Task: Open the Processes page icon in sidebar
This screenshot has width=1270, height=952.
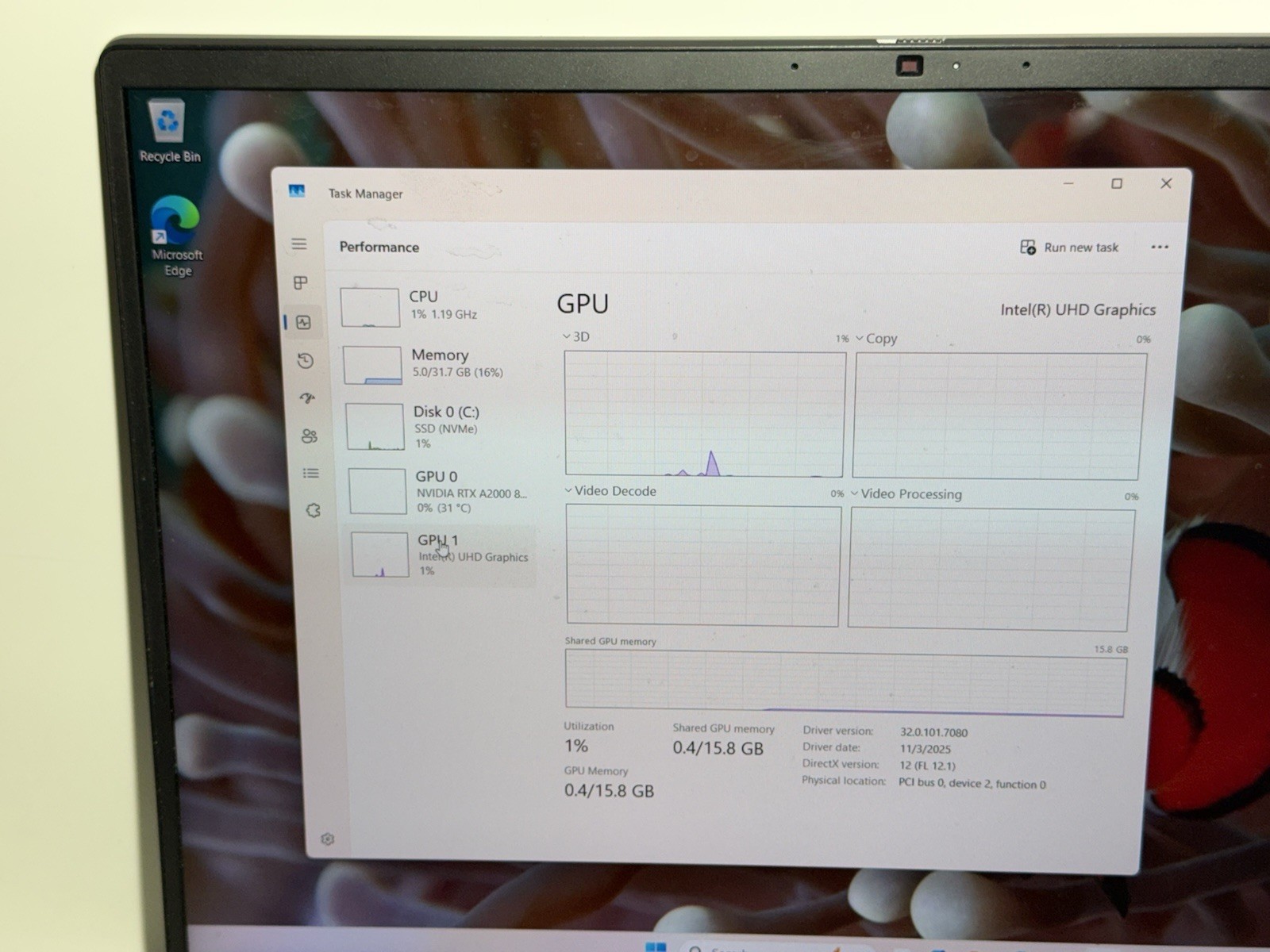Action: (300, 283)
